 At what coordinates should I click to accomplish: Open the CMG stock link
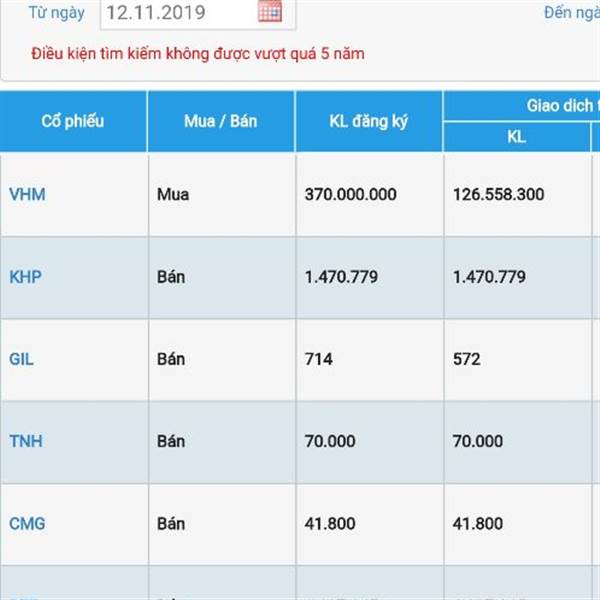(x=27, y=523)
